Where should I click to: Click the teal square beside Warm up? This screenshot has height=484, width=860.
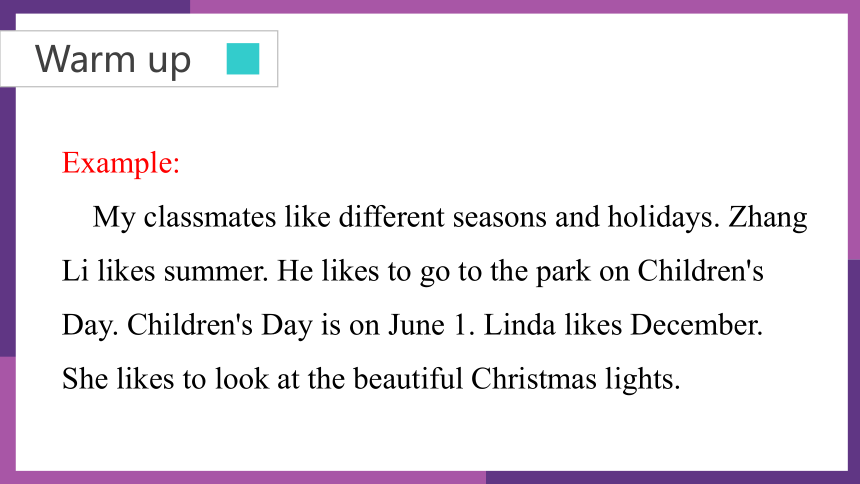[x=243, y=59]
